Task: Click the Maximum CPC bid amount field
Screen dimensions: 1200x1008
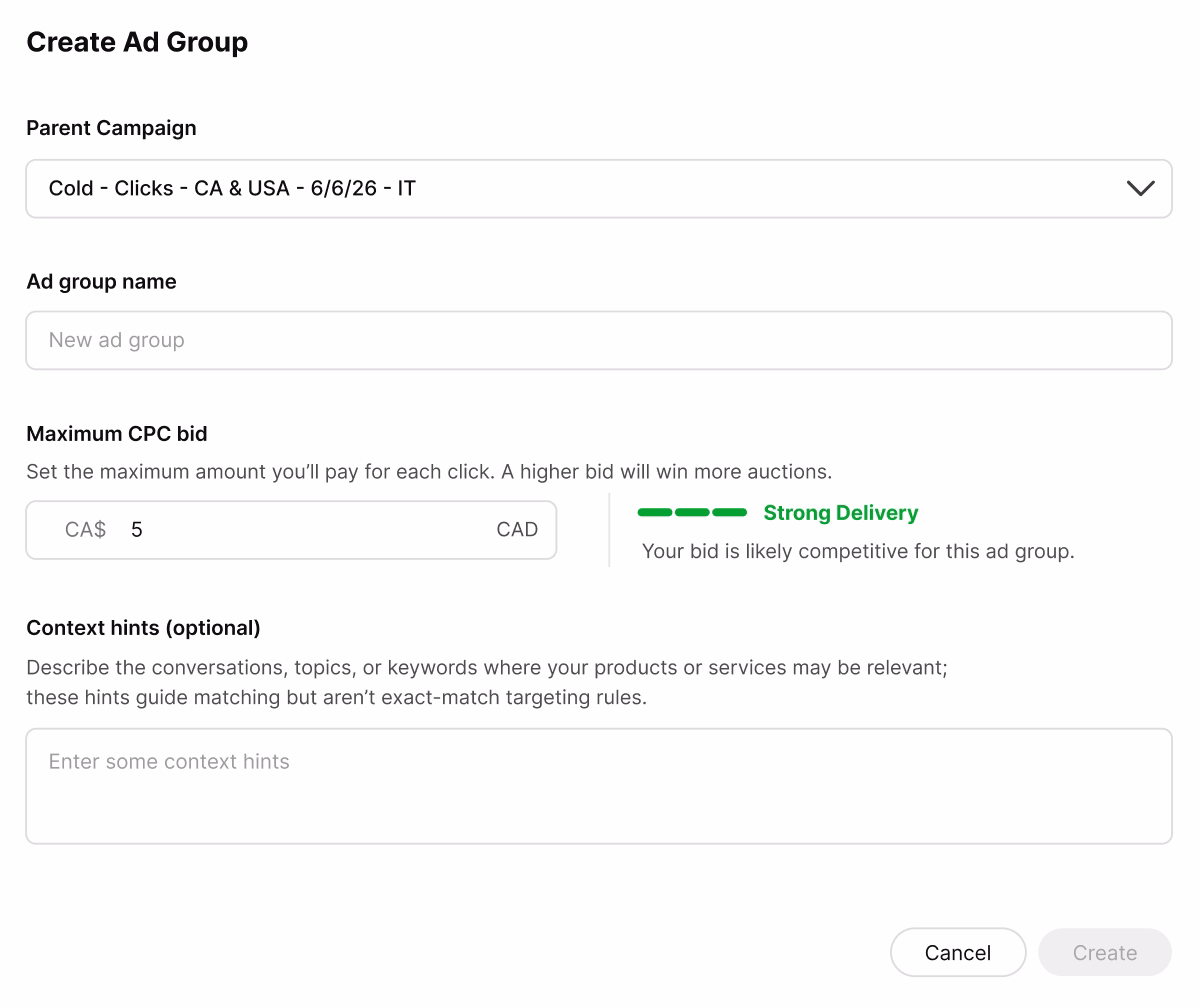Action: (291, 530)
